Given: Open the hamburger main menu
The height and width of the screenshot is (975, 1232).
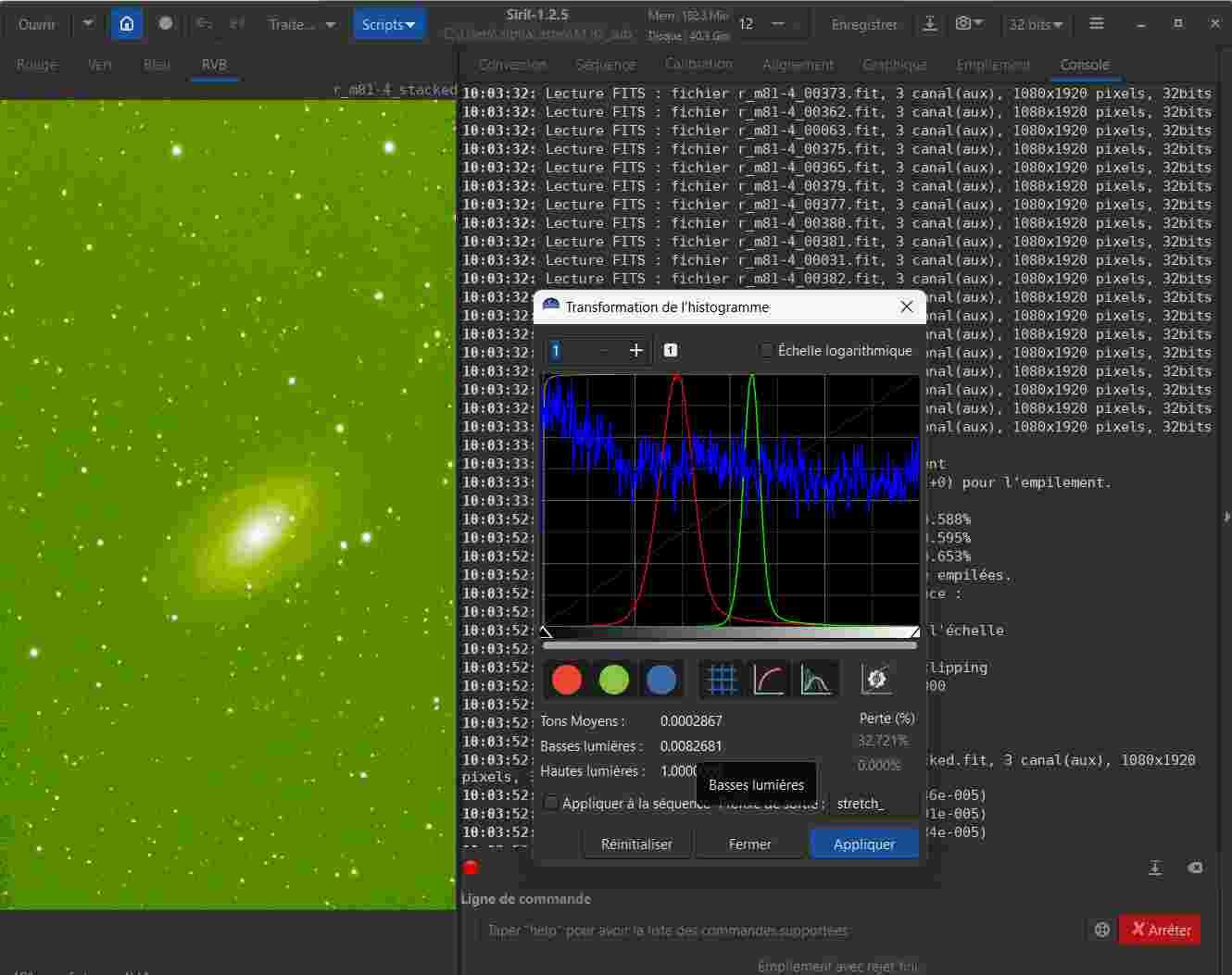Looking at the screenshot, I should point(1097,24).
